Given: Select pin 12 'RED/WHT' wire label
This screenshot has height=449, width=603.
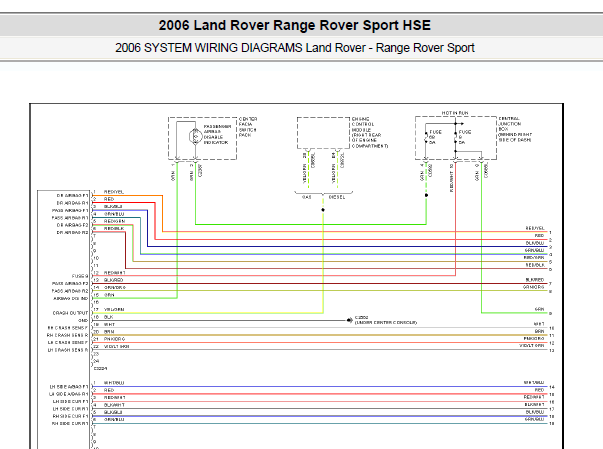Looking at the screenshot, I should (115, 273).
